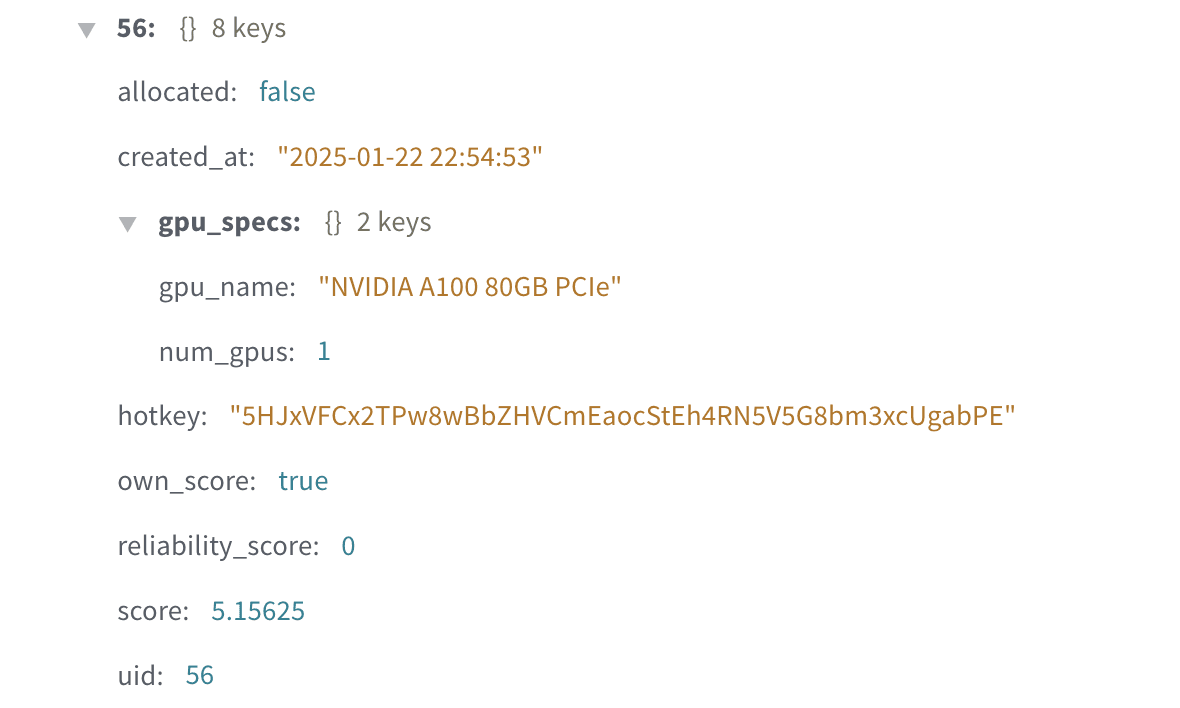The image size is (1180, 708).
Task: Select the '56:' key label
Action: [x=136, y=29]
